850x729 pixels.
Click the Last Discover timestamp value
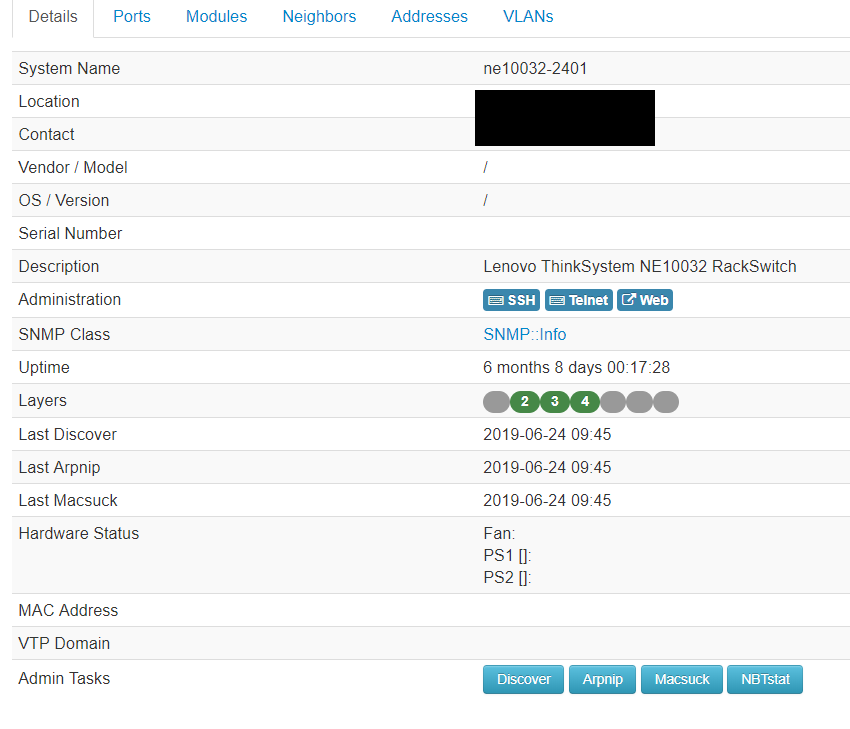click(547, 435)
